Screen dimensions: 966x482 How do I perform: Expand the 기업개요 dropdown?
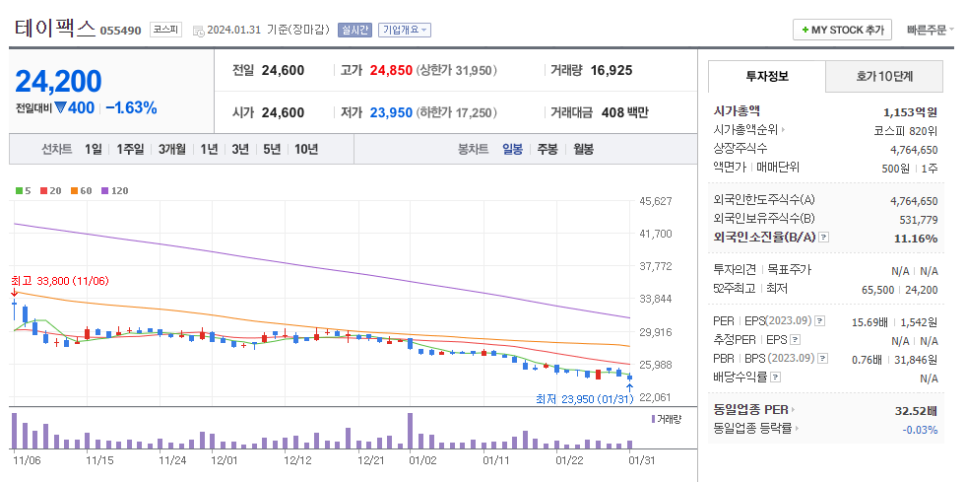(404, 30)
